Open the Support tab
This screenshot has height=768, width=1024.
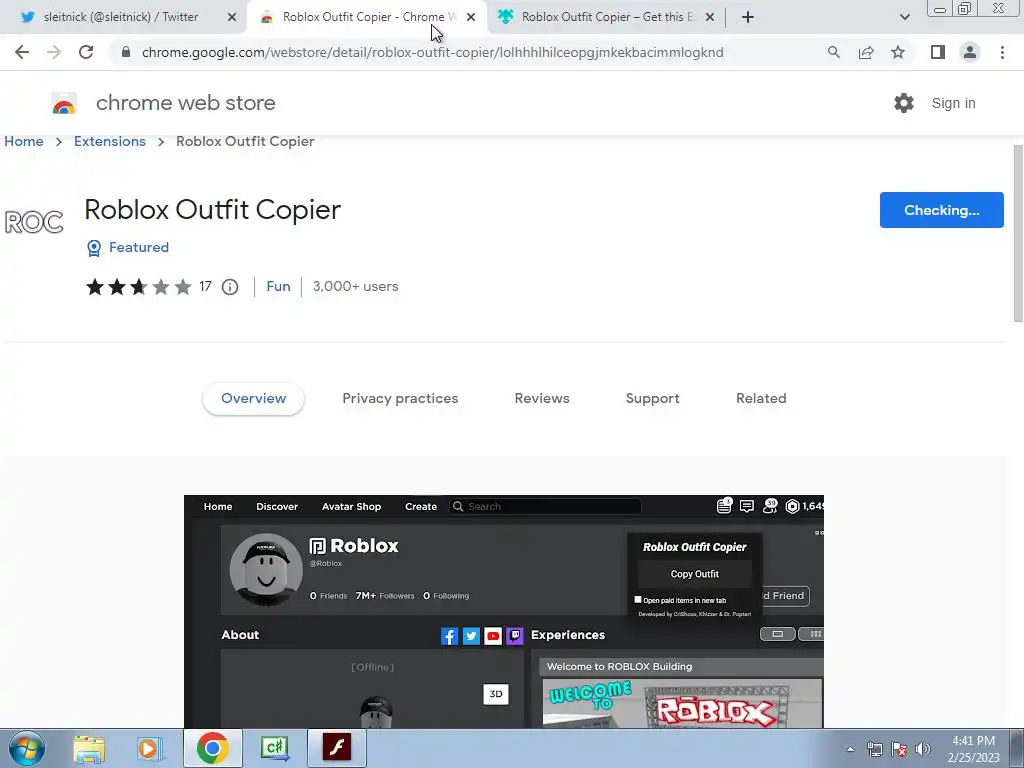coord(652,398)
